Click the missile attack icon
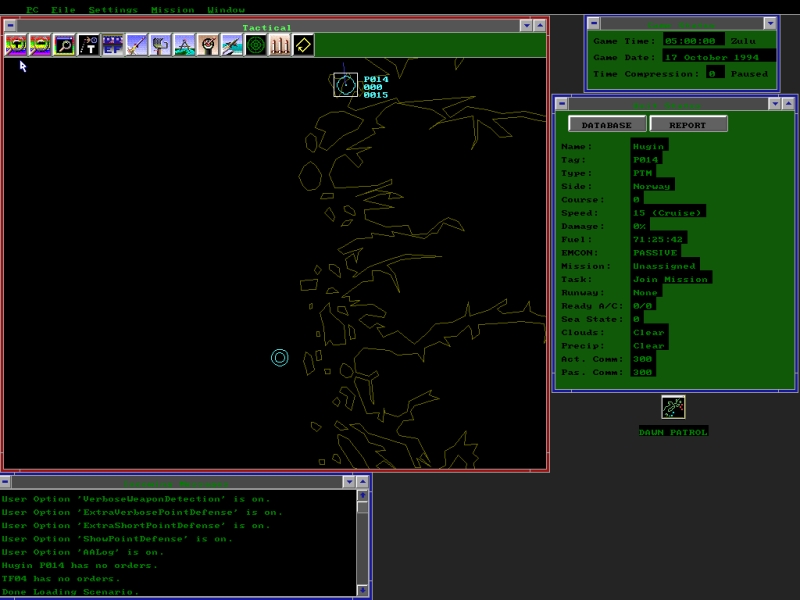This screenshot has height=600, width=800. point(136,45)
